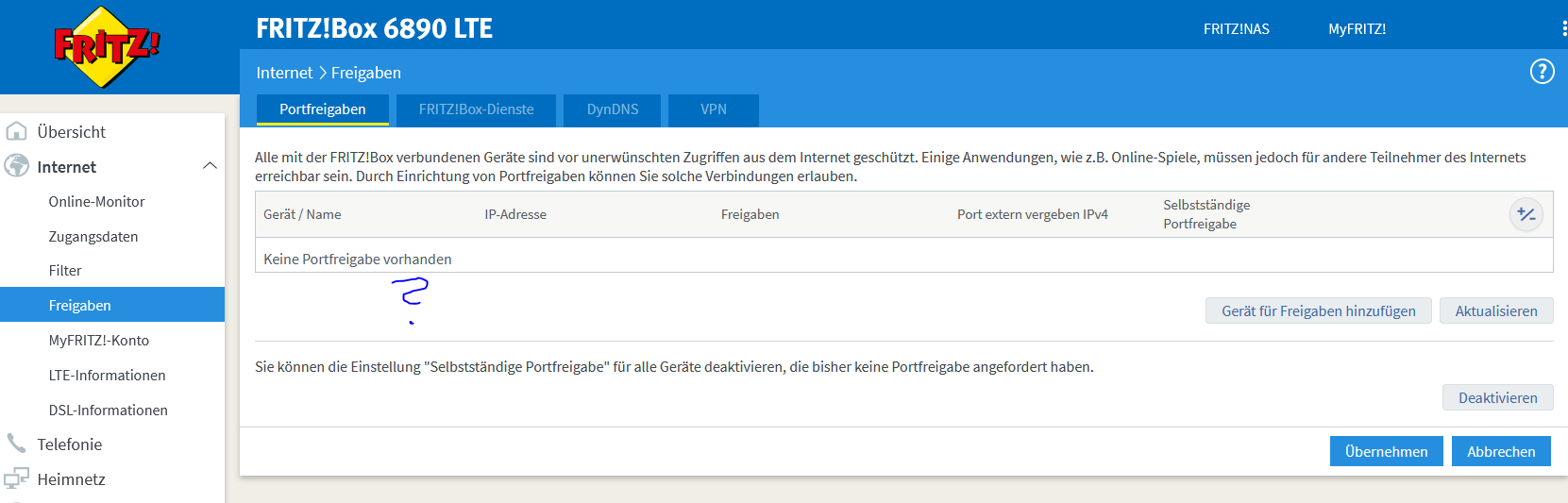Switch to the Portfreigaben tab

323,109
